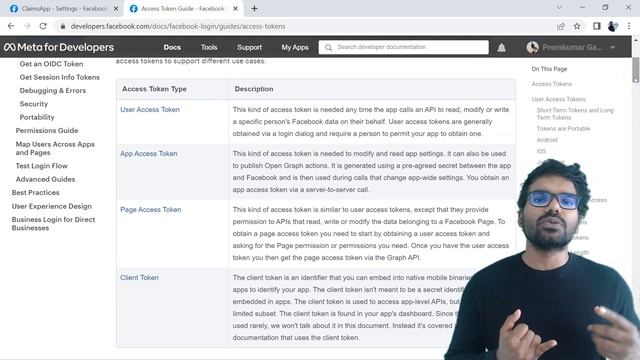Reload the page with the refresh icon
This screenshot has height=360, width=640.
(x=43, y=26)
